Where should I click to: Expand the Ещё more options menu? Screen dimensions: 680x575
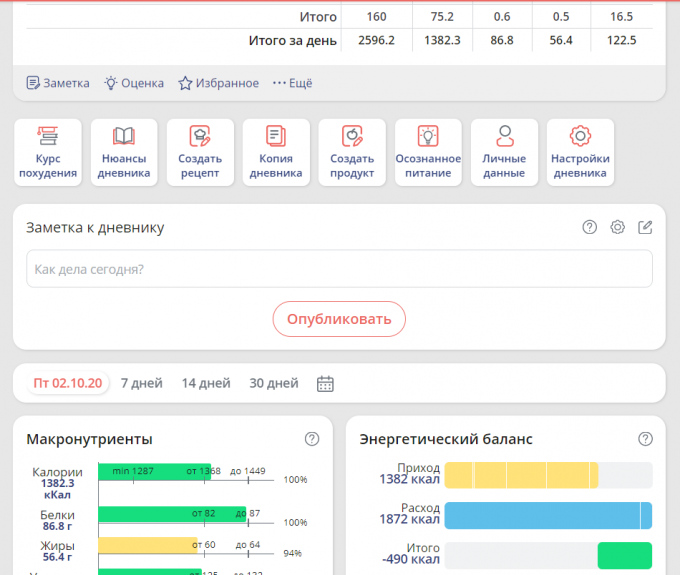click(292, 83)
